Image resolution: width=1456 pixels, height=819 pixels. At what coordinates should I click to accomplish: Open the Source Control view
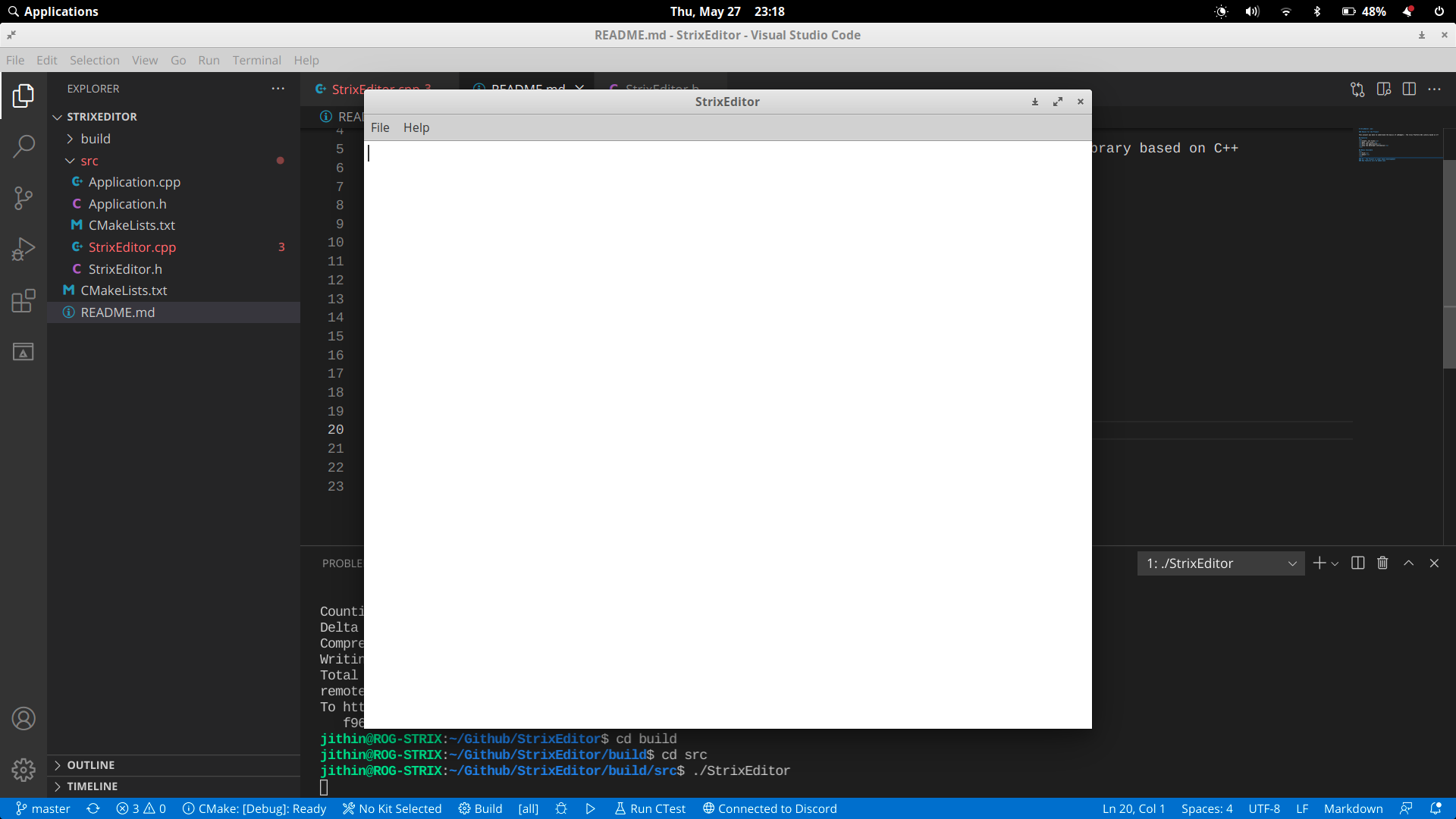(24, 198)
